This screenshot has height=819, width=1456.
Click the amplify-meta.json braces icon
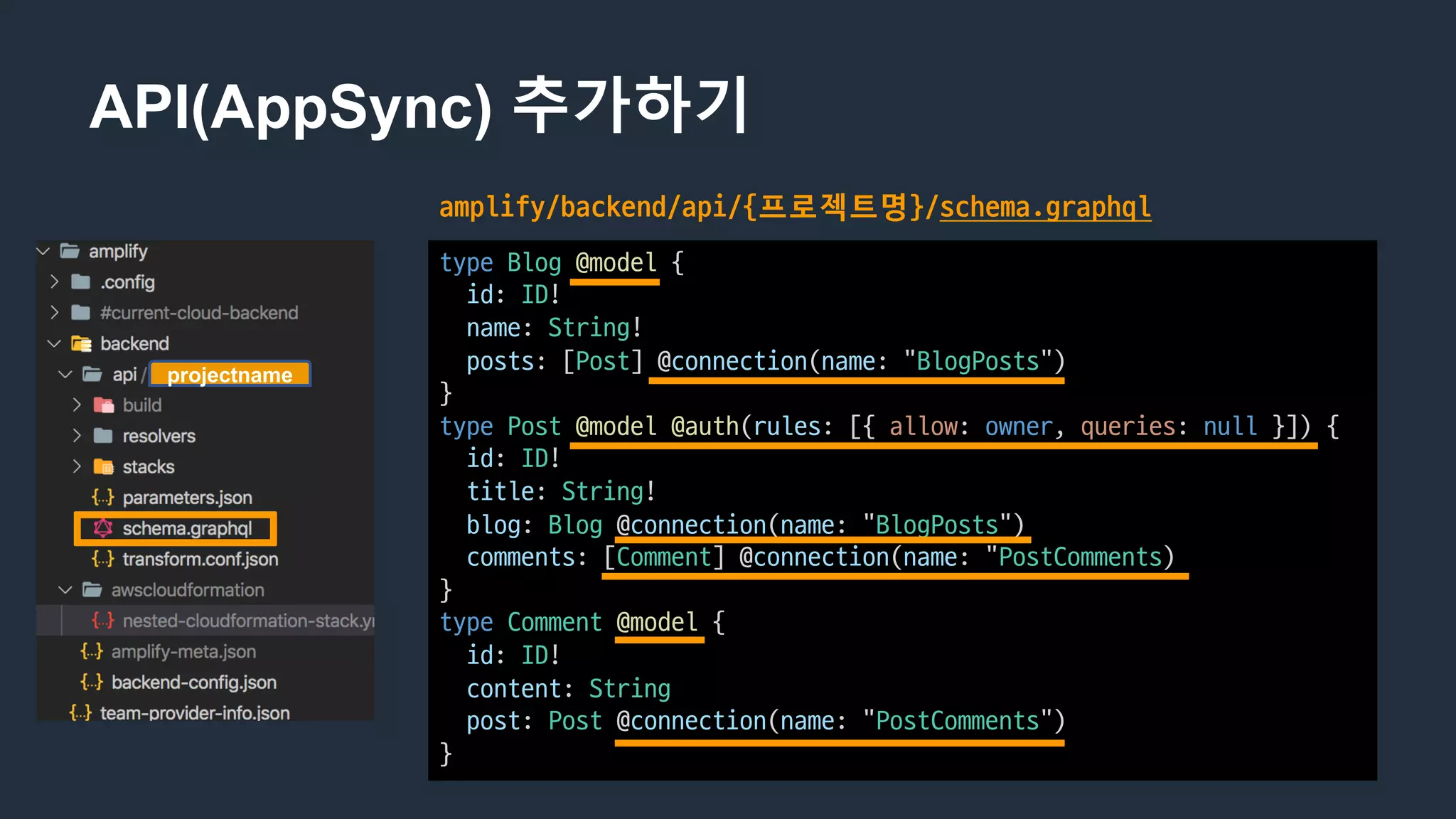92,651
